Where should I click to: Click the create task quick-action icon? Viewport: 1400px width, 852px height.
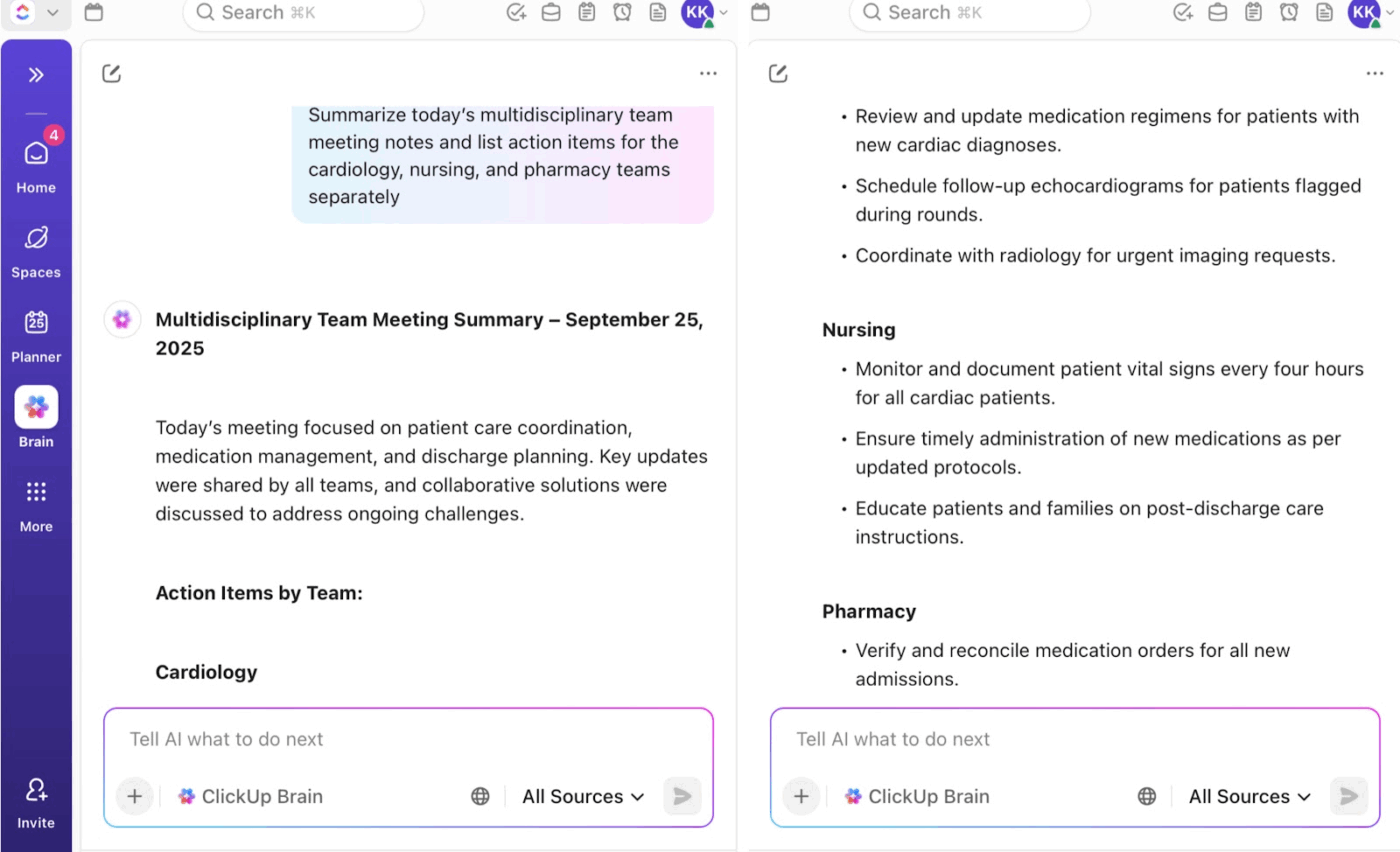click(x=515, y=13)
